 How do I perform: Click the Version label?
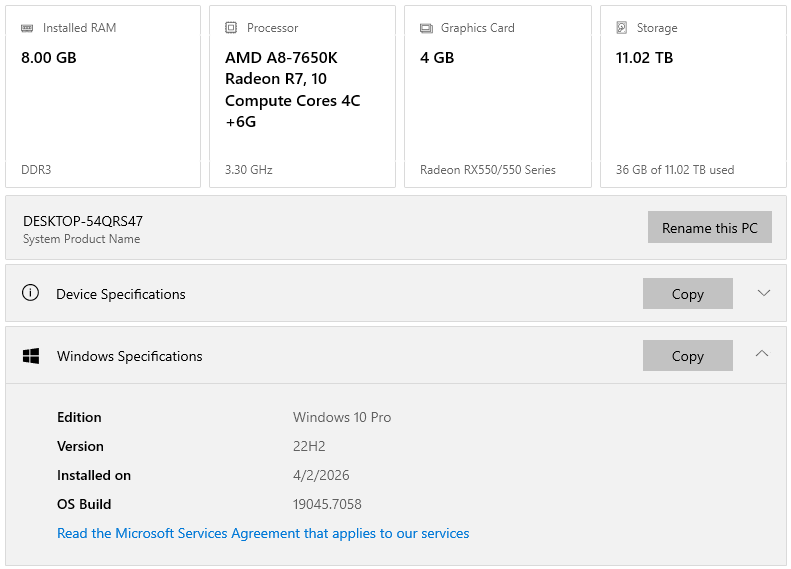[80, 446]
